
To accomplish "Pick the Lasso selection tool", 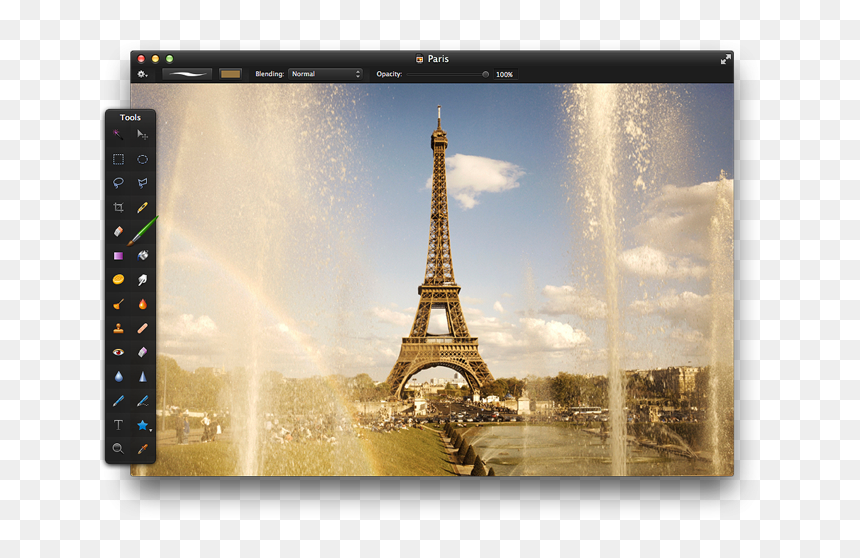I will click(x=118, y=183).
